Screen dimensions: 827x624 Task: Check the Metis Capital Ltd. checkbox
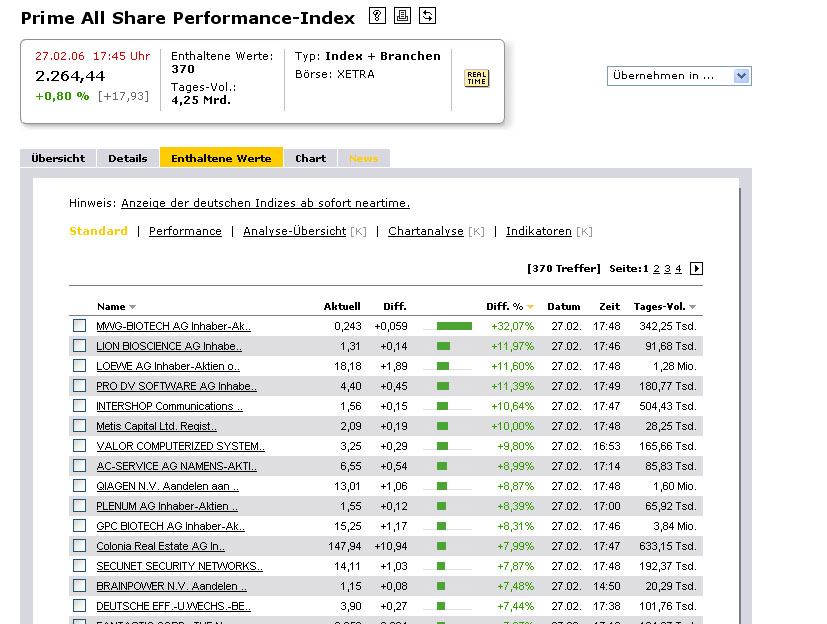coord(80,426)
